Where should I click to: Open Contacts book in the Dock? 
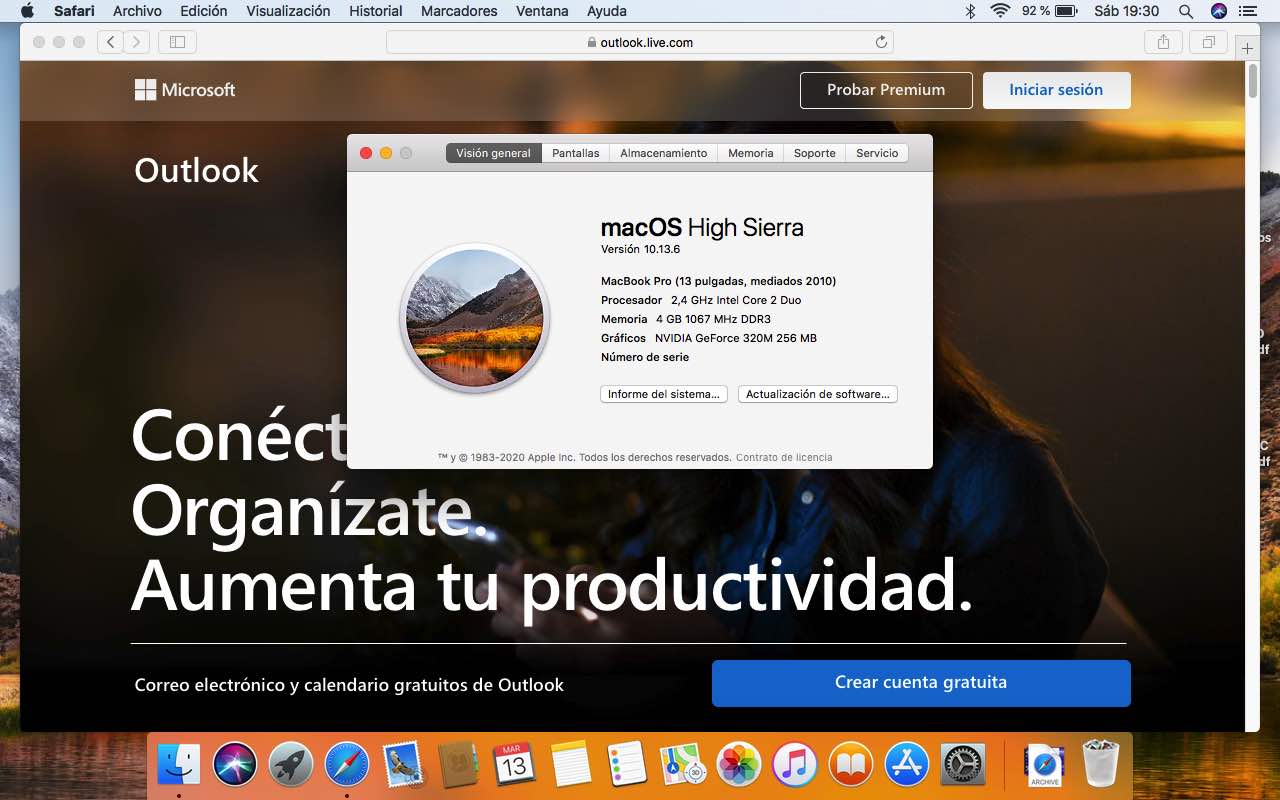(459, 766)
